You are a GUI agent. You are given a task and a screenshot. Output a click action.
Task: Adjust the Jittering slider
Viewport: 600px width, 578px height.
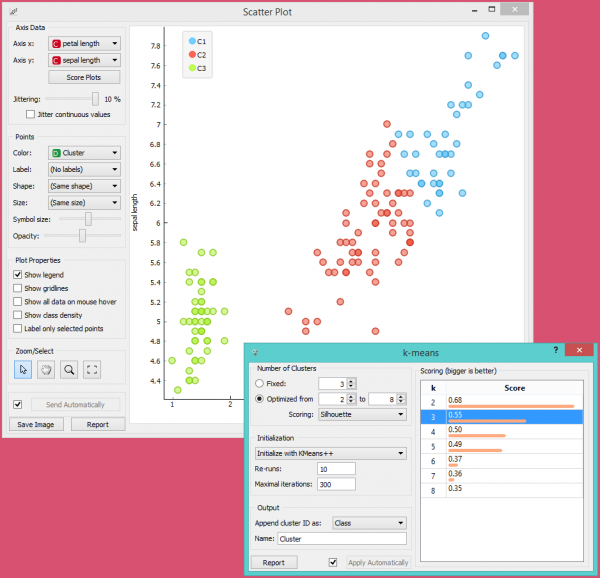click(95, 99)
